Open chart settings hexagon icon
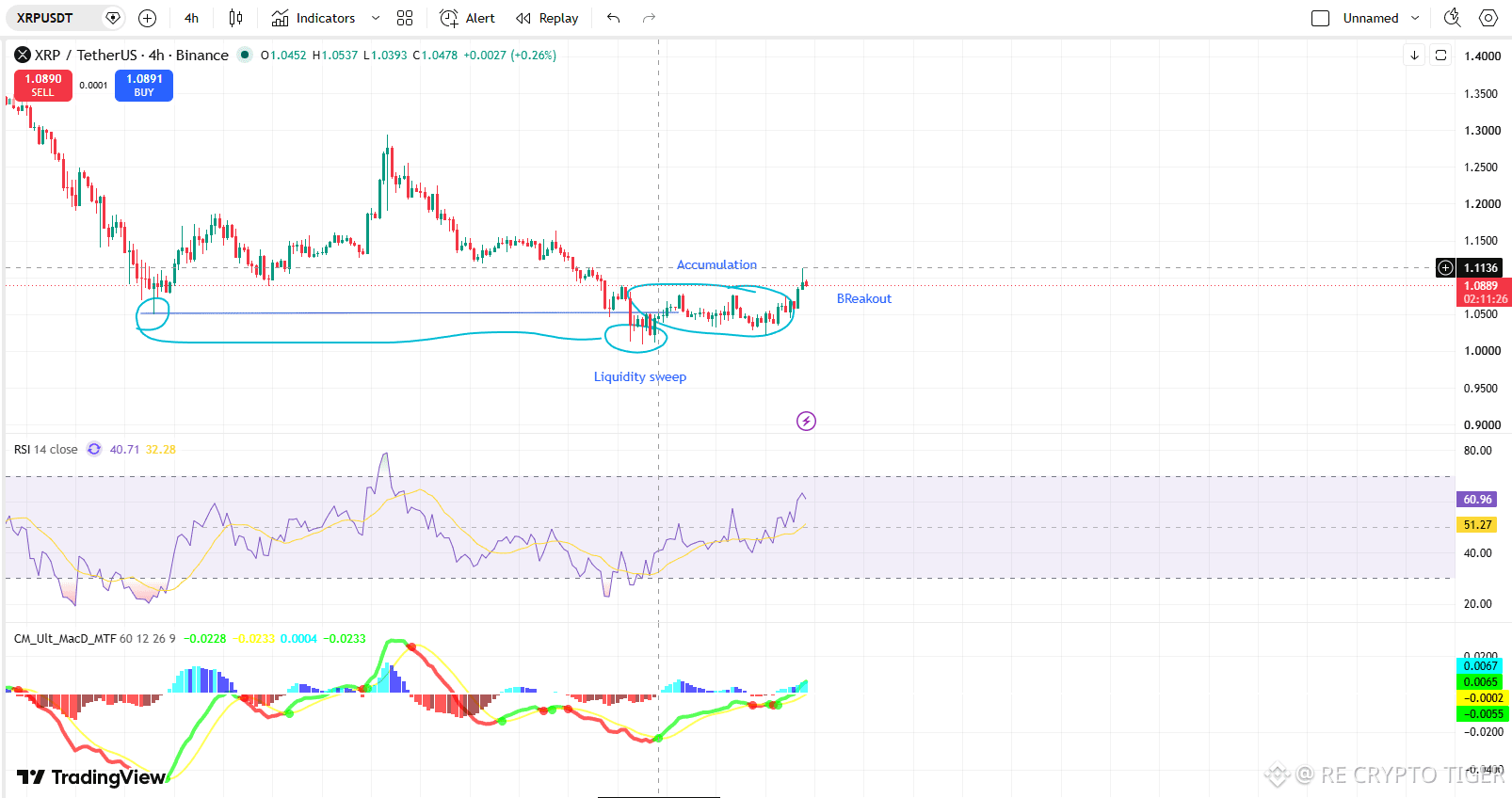The image size is (1512, 798). [1488, 18]
